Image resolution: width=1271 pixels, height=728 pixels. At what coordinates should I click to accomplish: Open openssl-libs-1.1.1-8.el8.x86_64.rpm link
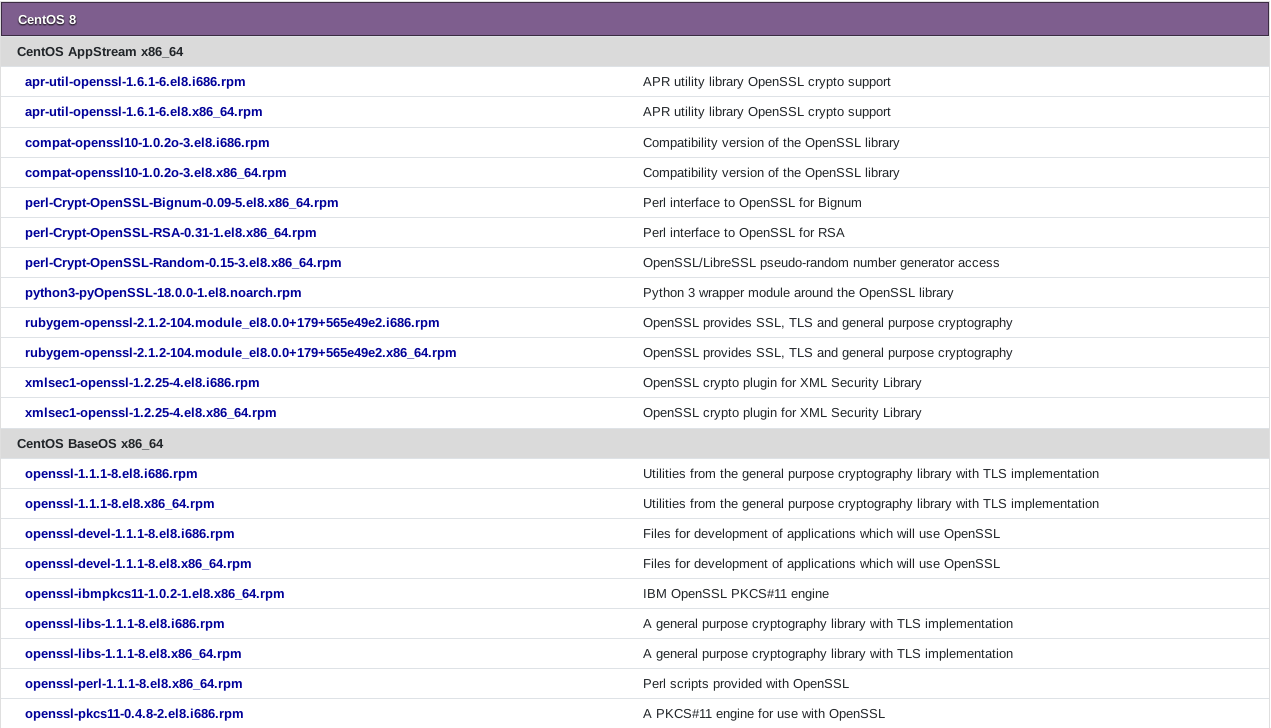[133, 654]
